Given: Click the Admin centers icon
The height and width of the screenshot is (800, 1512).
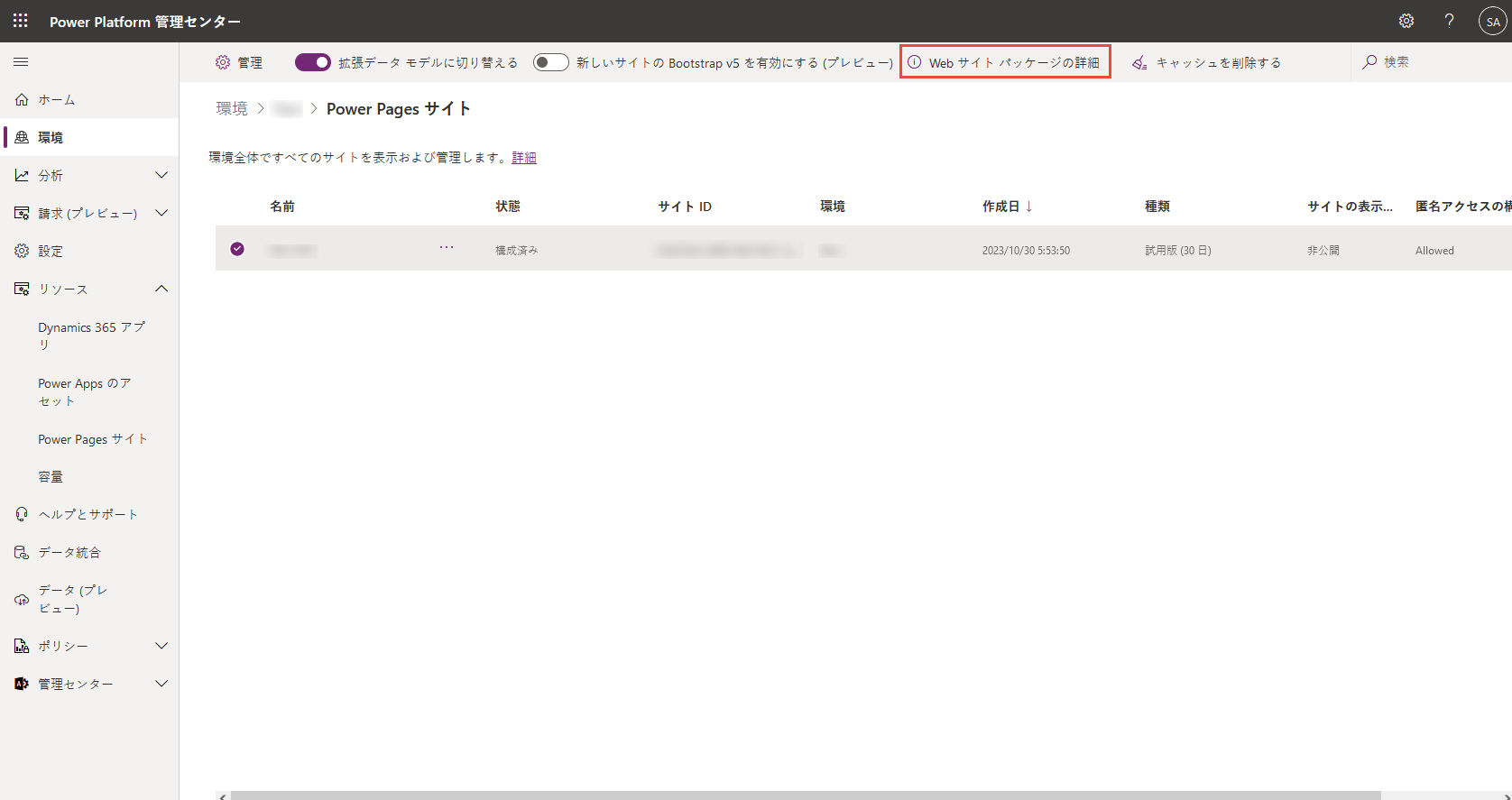Looking at the screenshot, I should (x=22, y=684).
